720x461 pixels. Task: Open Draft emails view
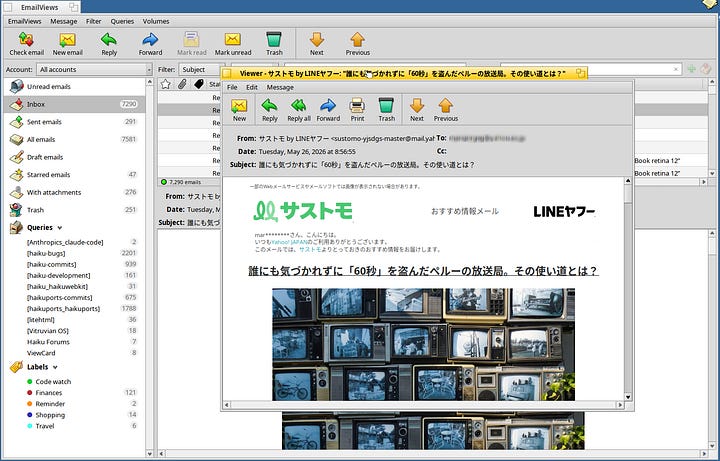point(74,157)
